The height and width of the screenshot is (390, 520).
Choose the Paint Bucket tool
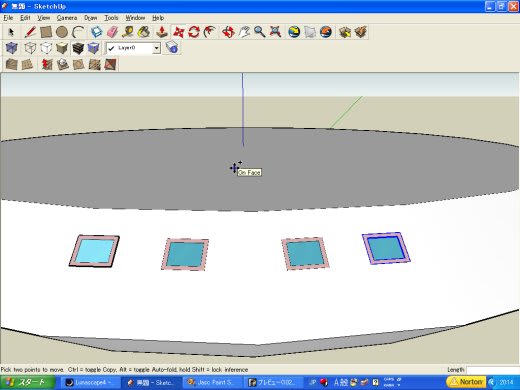pyautogui.click(x=144, y=32)
